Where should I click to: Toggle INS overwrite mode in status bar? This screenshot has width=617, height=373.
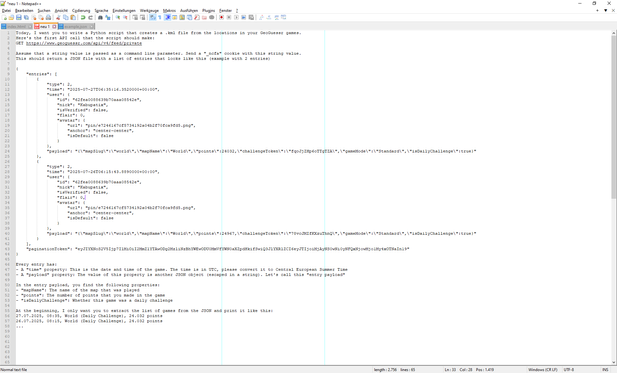[x=606, y=370]
